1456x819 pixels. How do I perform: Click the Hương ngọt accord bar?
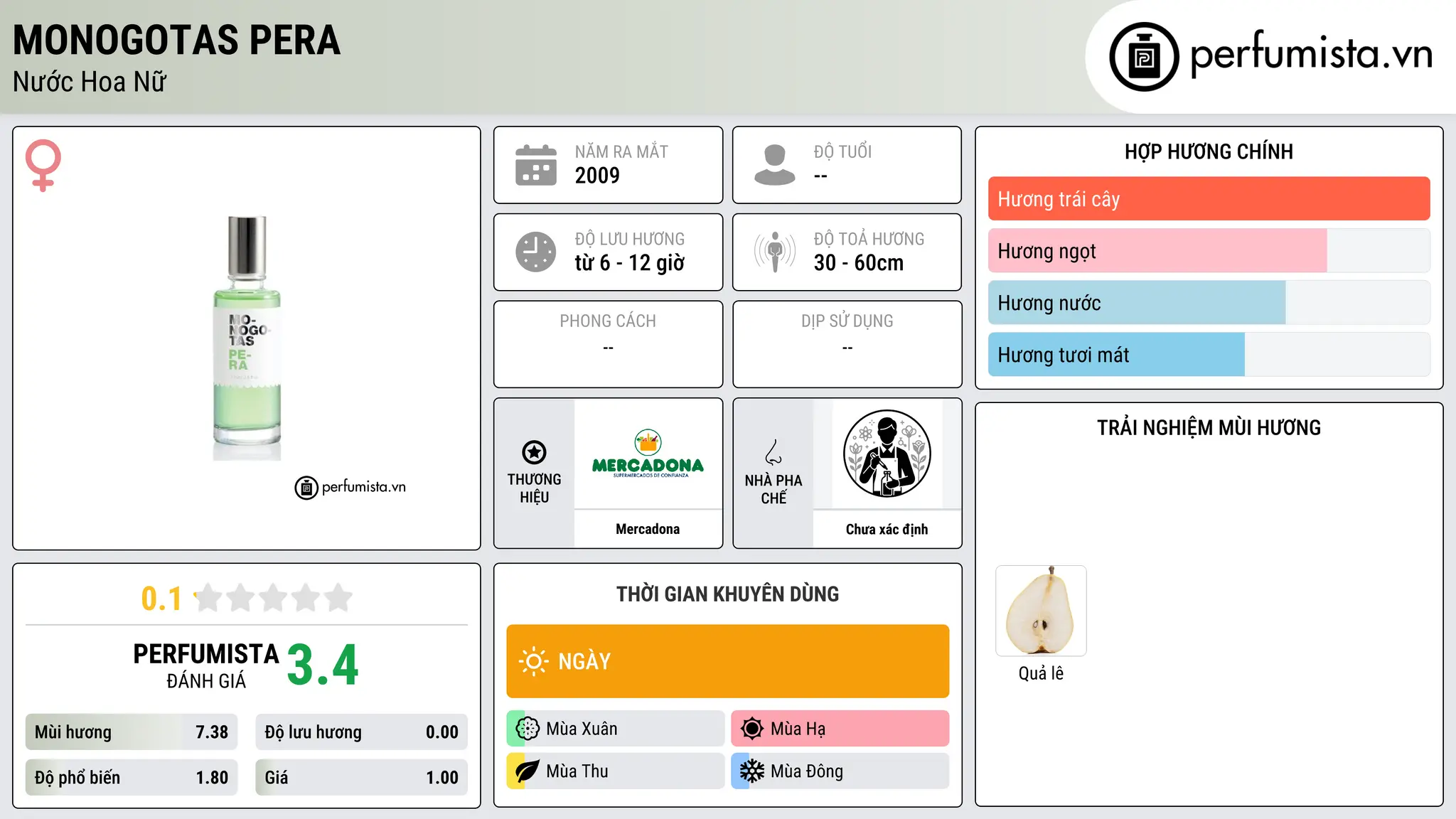tap(1209, 251)
